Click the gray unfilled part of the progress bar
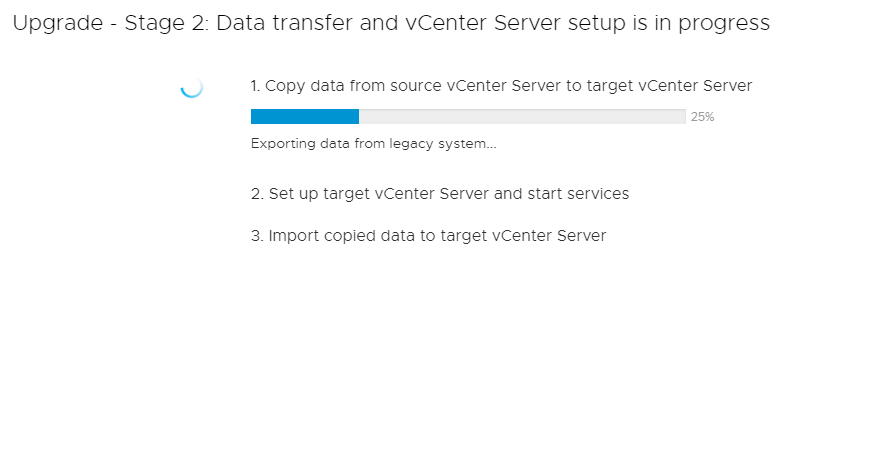 click(521, 116)
